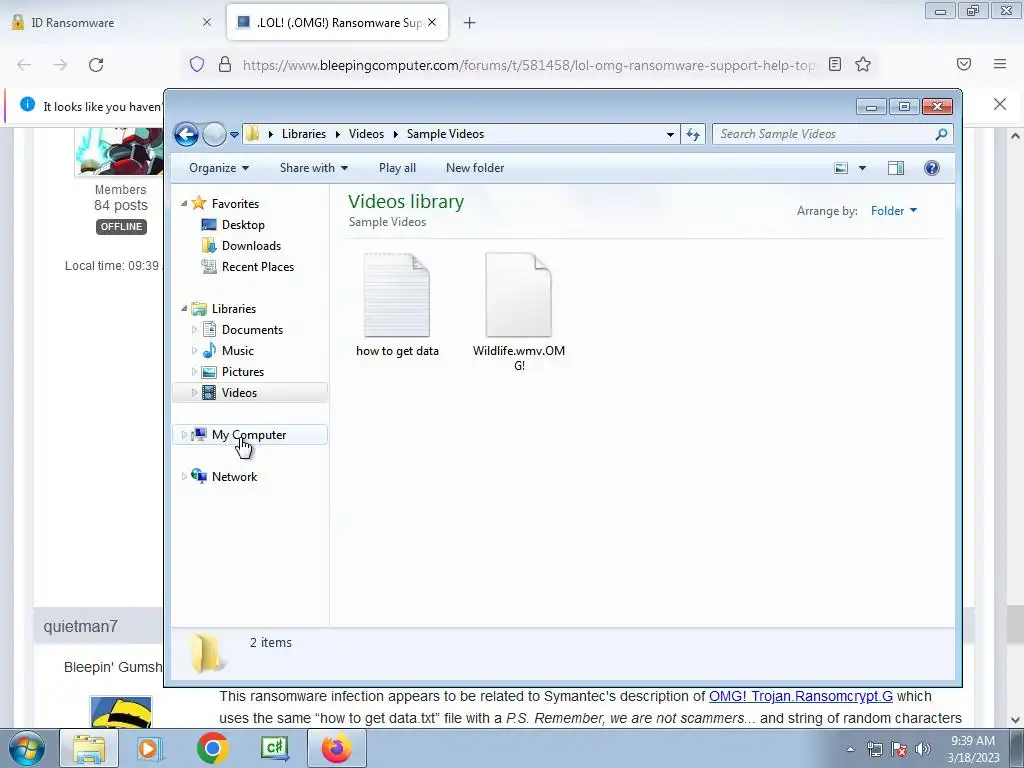Select the Videos library film icon
The image size is (1024, 768).
(209, 392)
